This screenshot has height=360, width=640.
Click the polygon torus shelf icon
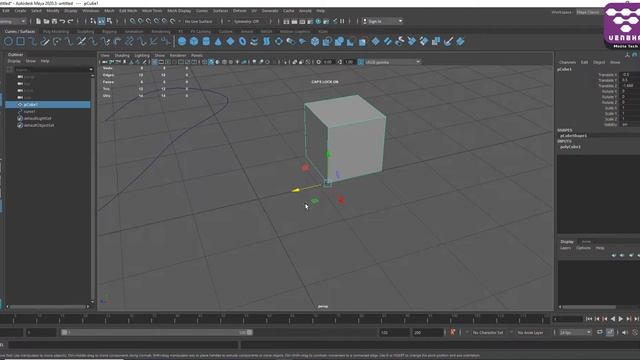[x=242, y=41]
